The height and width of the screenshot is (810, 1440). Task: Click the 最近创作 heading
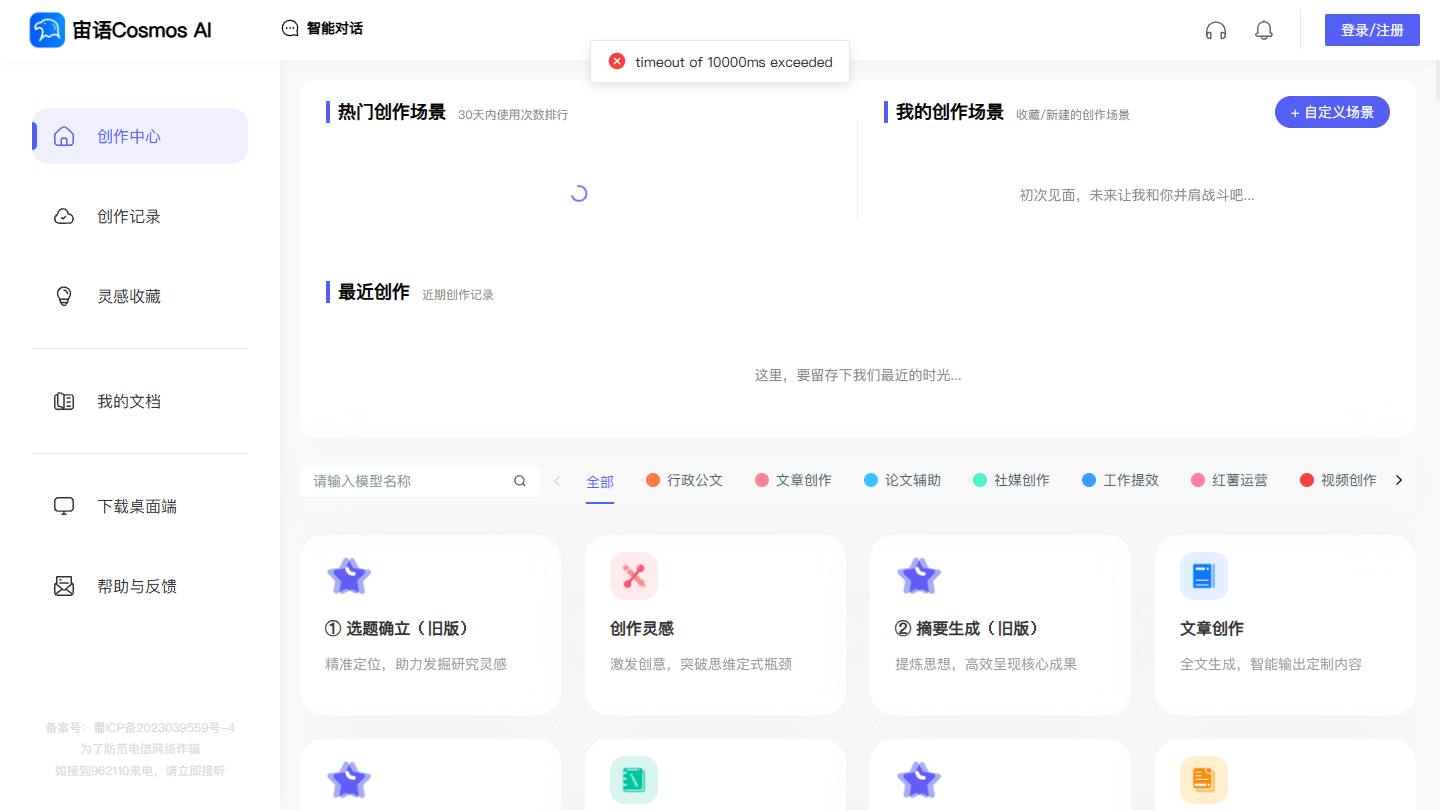click(374, 292)
